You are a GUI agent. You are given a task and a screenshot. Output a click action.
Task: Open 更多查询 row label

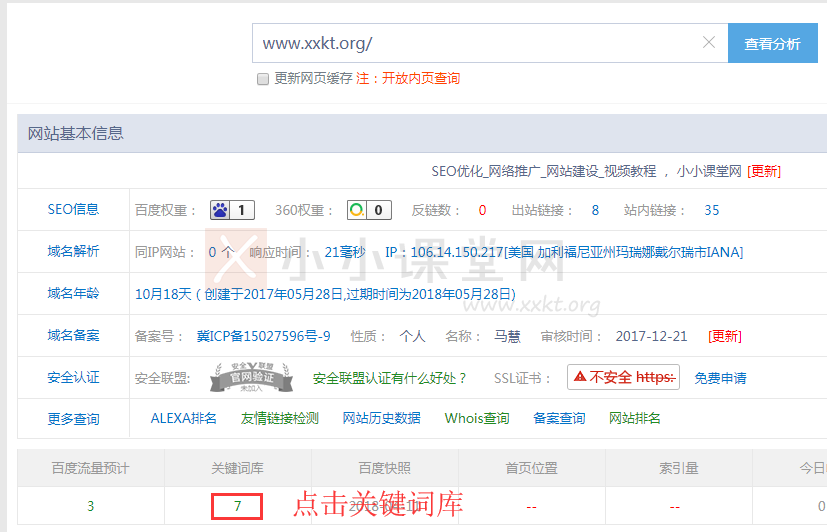click(x=73, y=419)
